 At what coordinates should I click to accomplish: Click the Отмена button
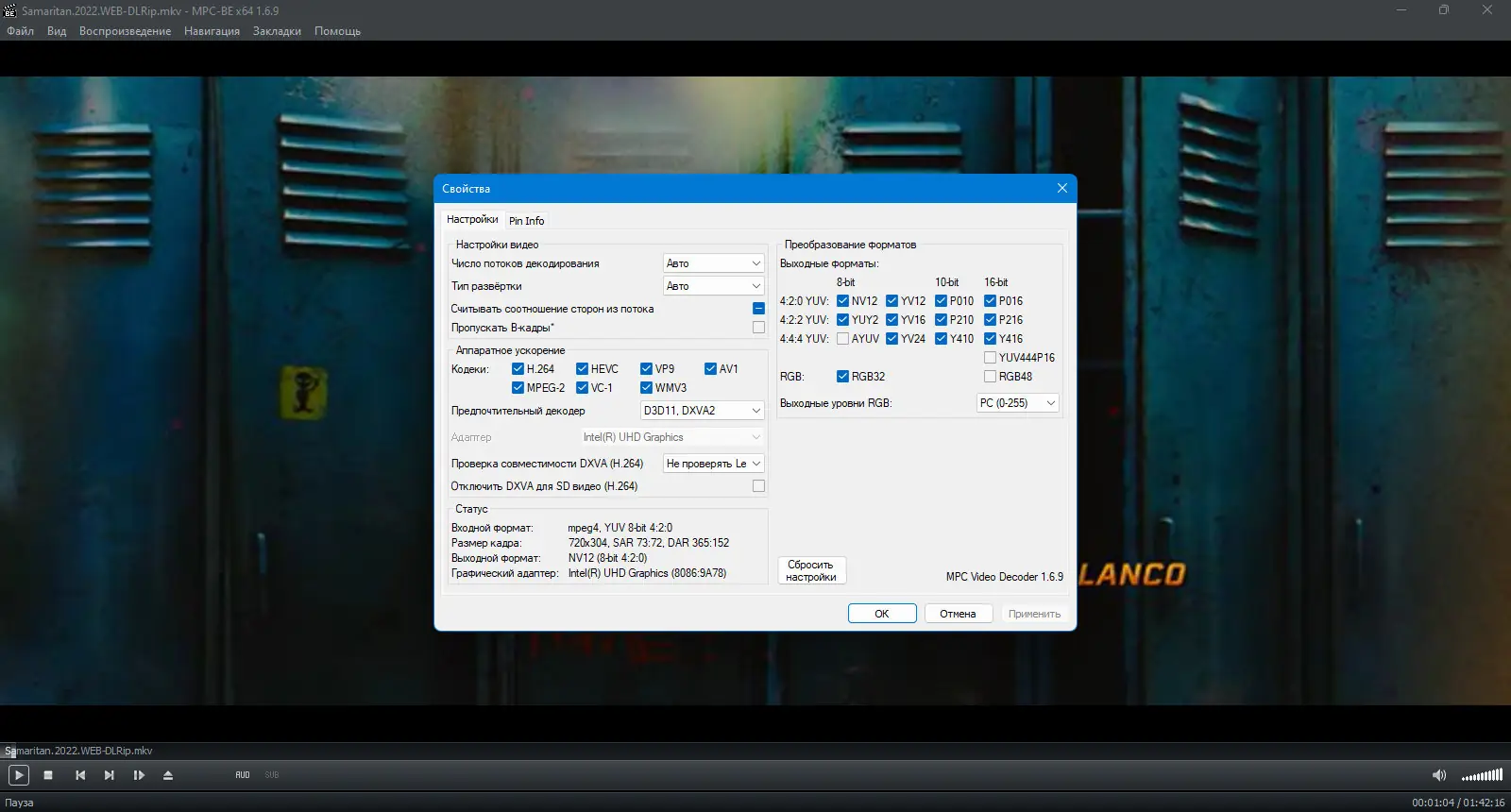pos(958,614)
